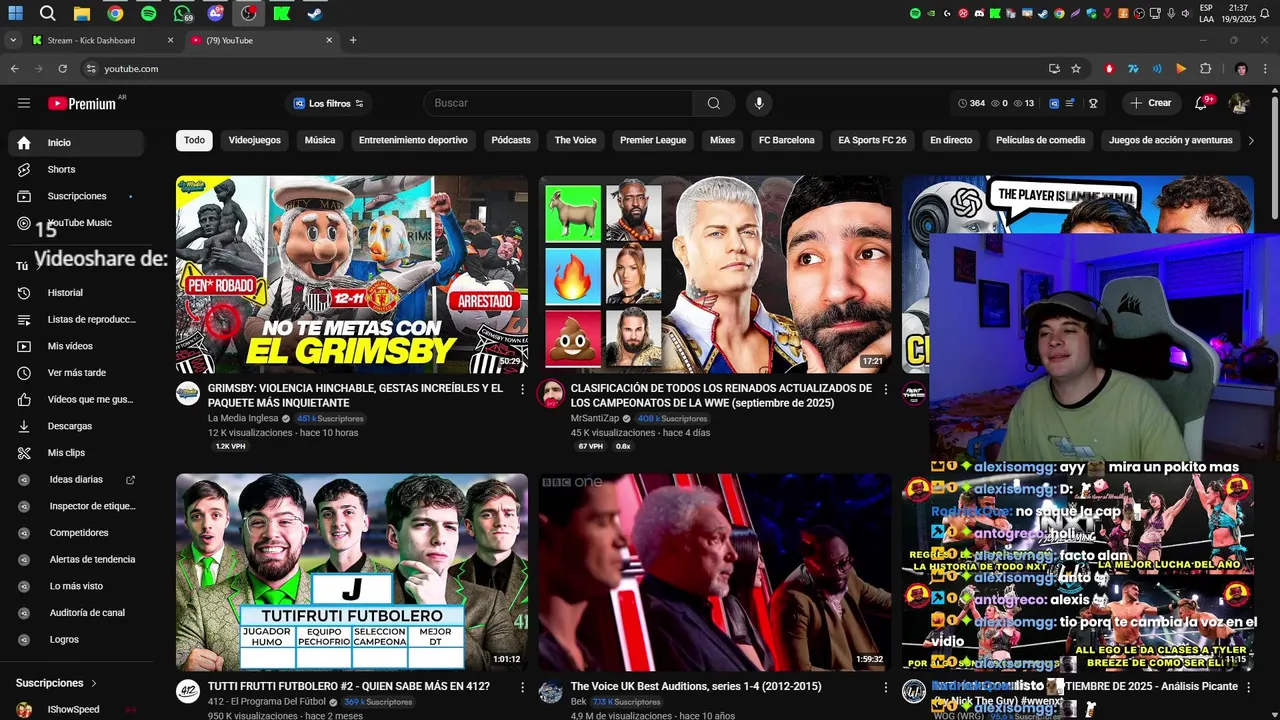The width and height of the screenshot is (1280, 720).
Task: Open File Explorer from the taskbar
Action: pyautogui.click(x=82, y=14)
